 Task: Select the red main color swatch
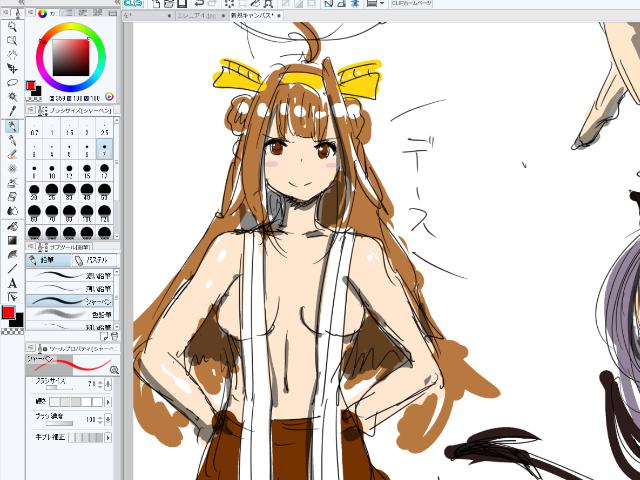pyautogui.click(x=9, y=313)
